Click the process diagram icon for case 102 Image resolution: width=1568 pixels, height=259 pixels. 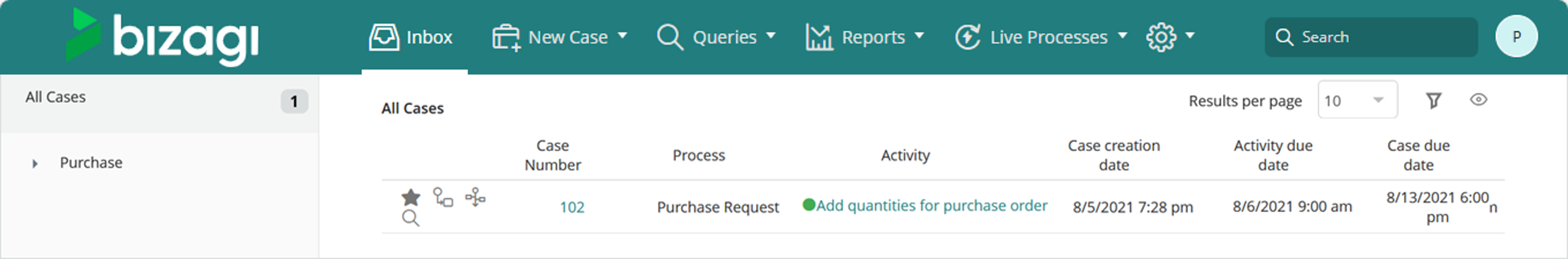pyautogui.click(x=475, y=197)
